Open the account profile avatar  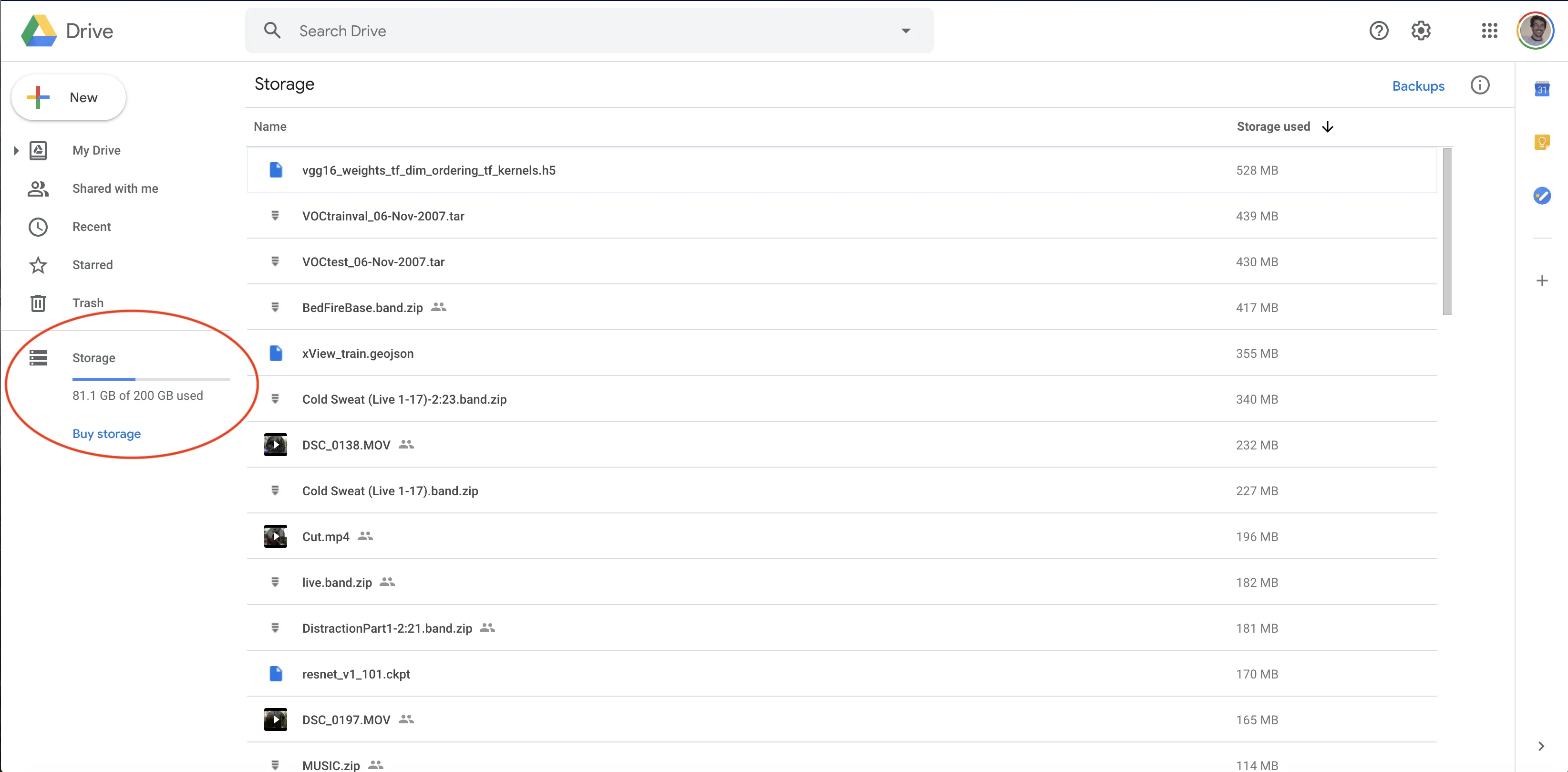click(x=1535, y=31)
